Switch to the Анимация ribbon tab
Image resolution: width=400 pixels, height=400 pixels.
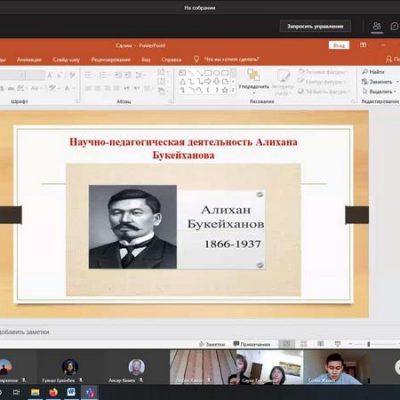29,60
